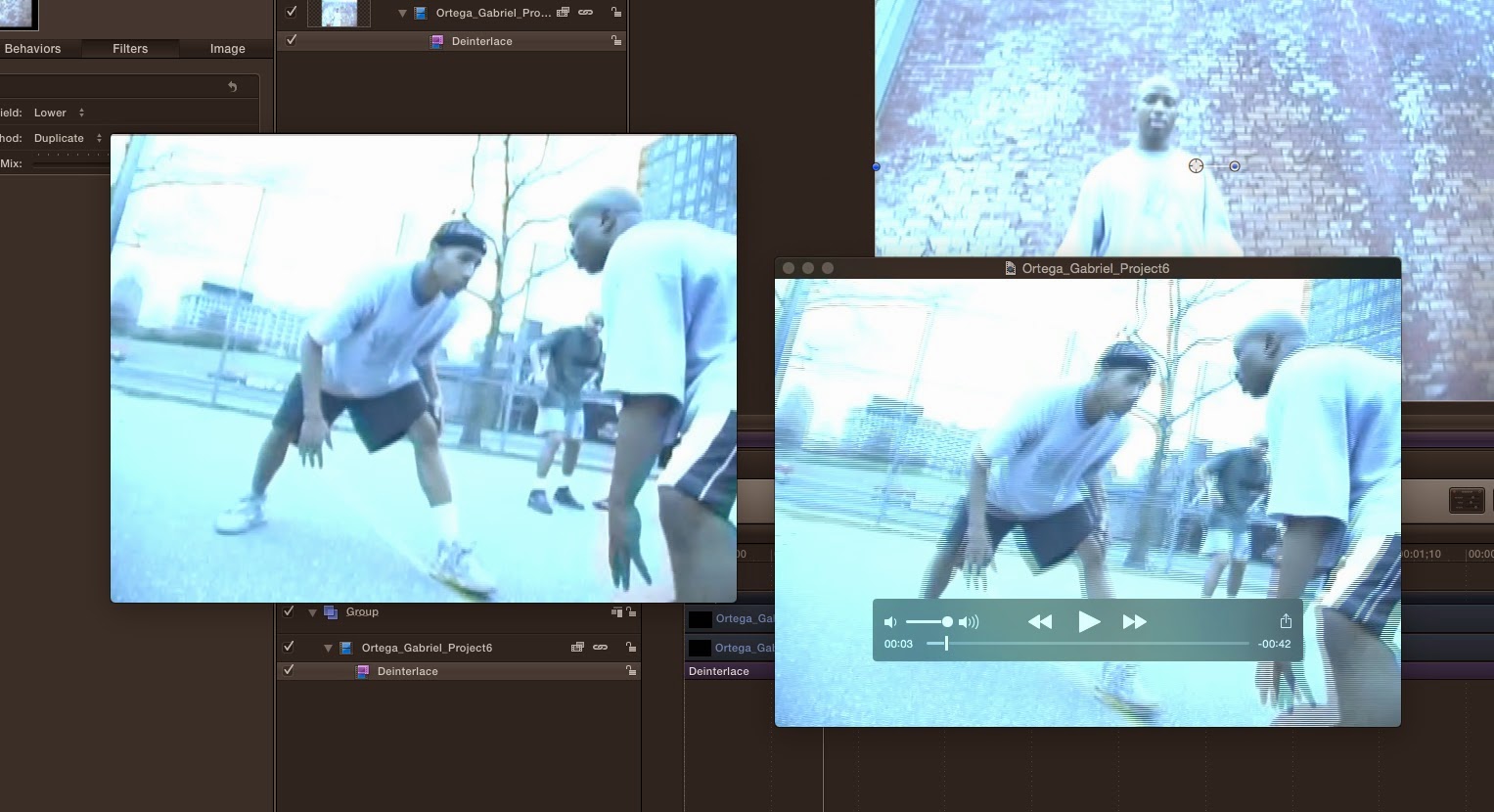Switch to the Behaviors tab
1494x812 pixels.
point(32,48)
